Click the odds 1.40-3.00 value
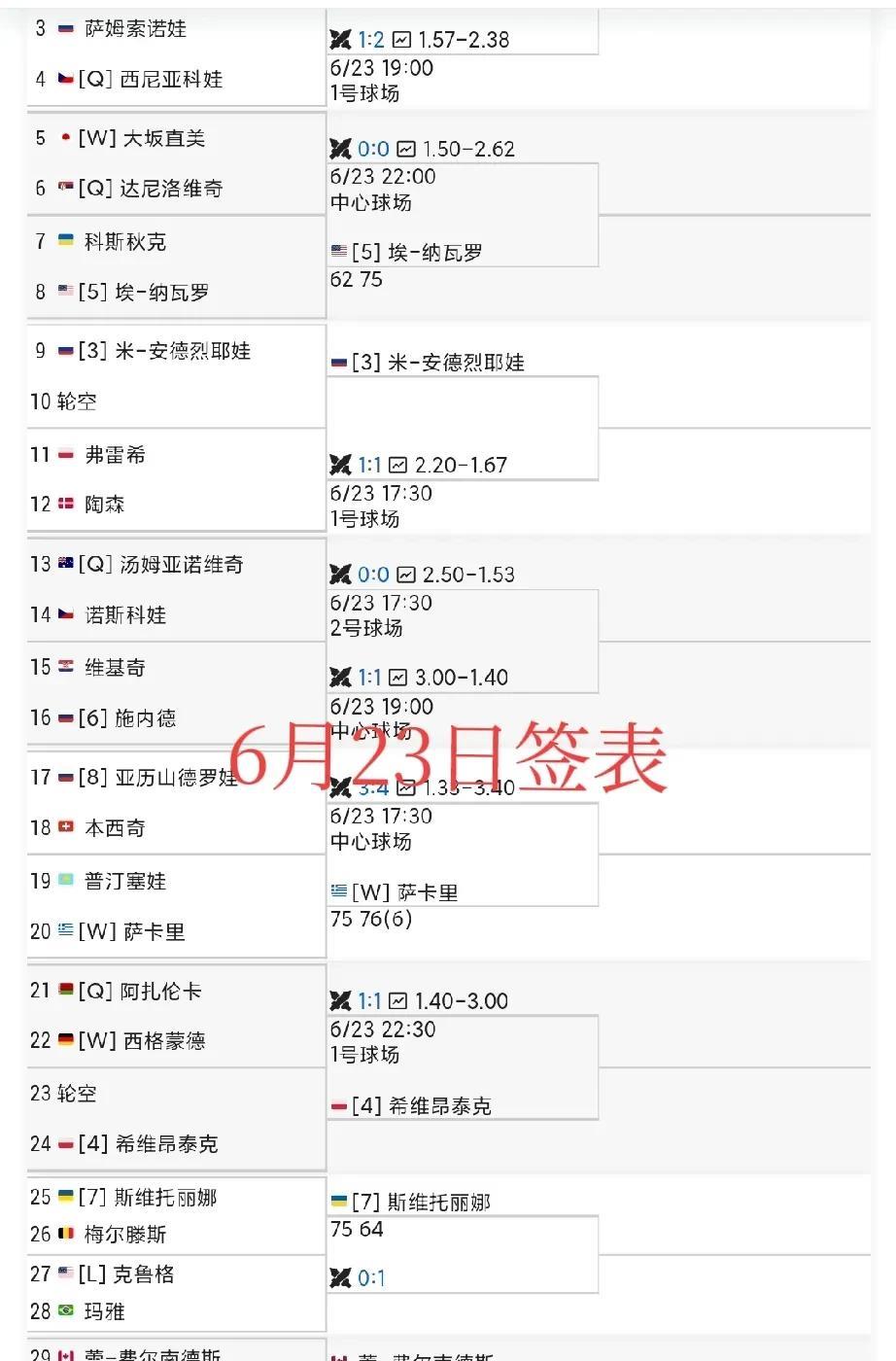The width and height of the screenshot is (896, 1361). [x=461, y=1000]
